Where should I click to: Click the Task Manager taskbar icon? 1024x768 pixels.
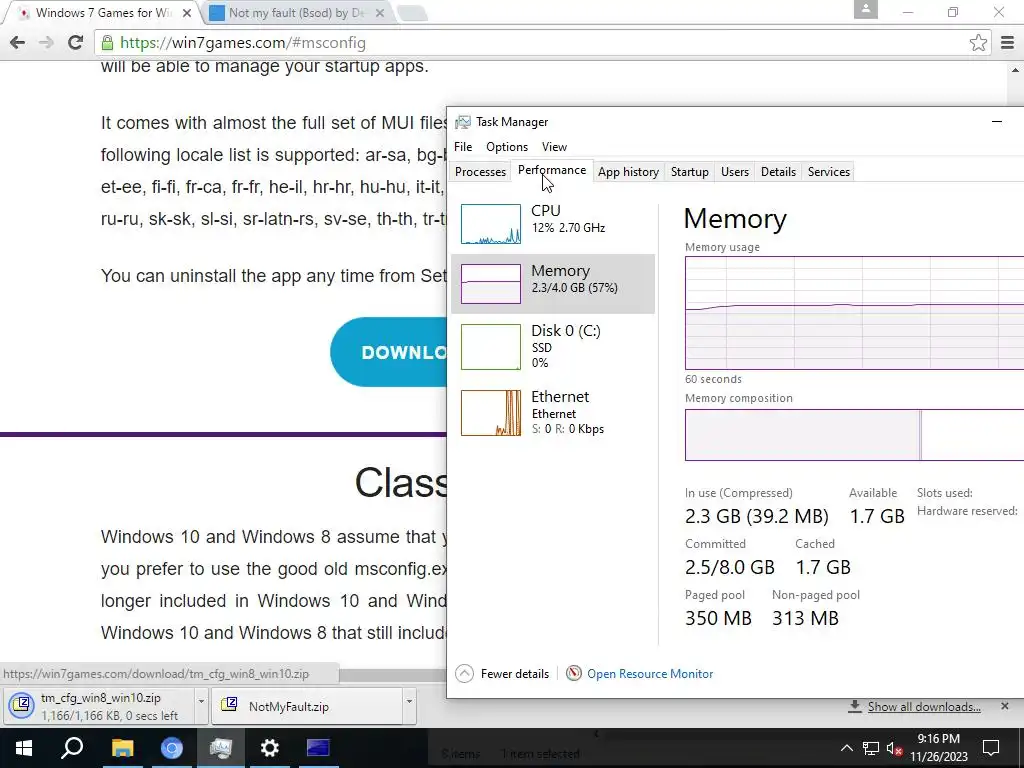point(221,748)
